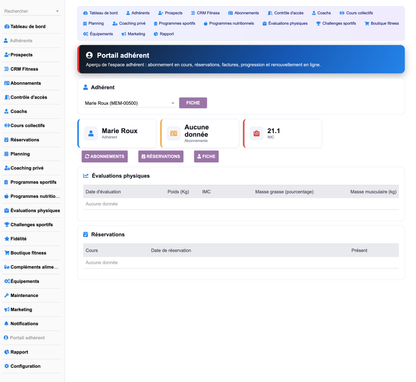Image resolution: width=416 pixels, height=382 pixels.
Task: Open Boutique fitness top navigation link
Action: (x=382, y=23)
